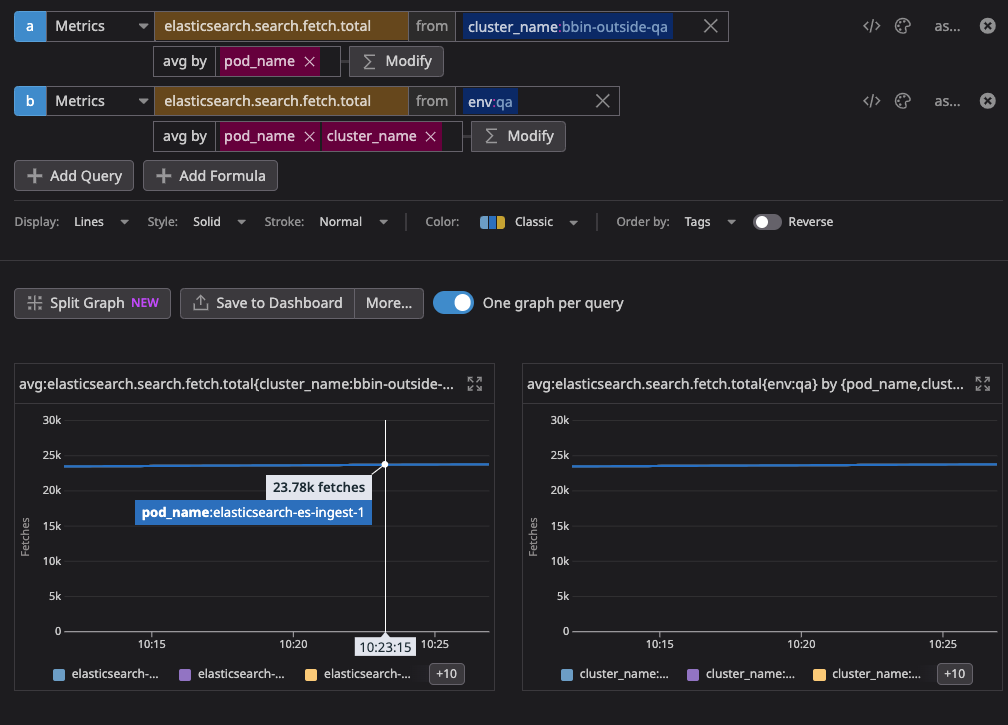Click the color palette icon for query a
This screenshot has width=1008, height=725.
pyautogui.click(x=902, y=27)
